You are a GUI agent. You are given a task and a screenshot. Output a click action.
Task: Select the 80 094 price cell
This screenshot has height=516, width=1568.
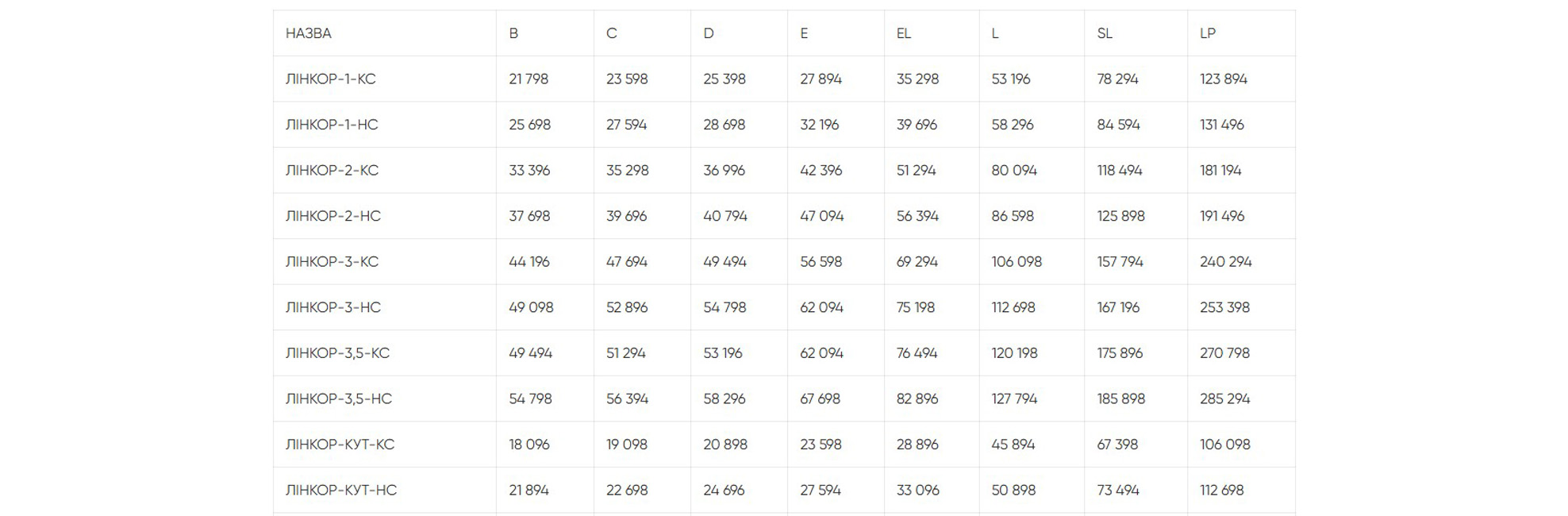coord(1014,171)
